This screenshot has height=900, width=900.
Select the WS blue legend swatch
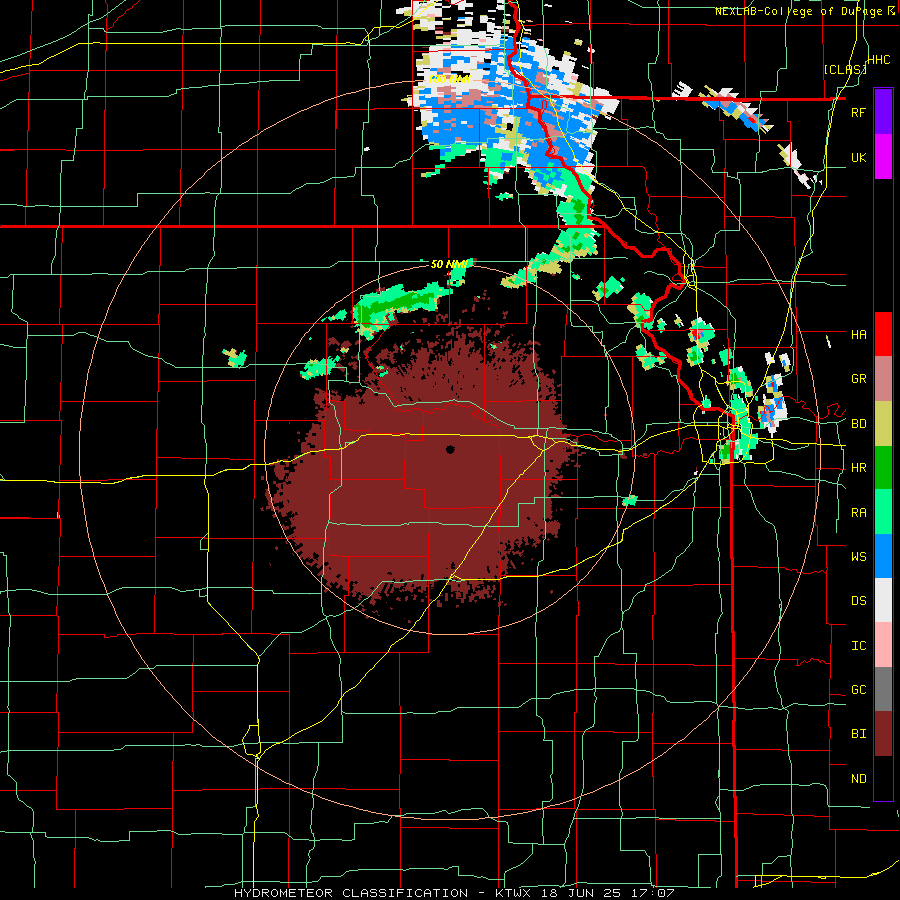[x=883, y=556]
